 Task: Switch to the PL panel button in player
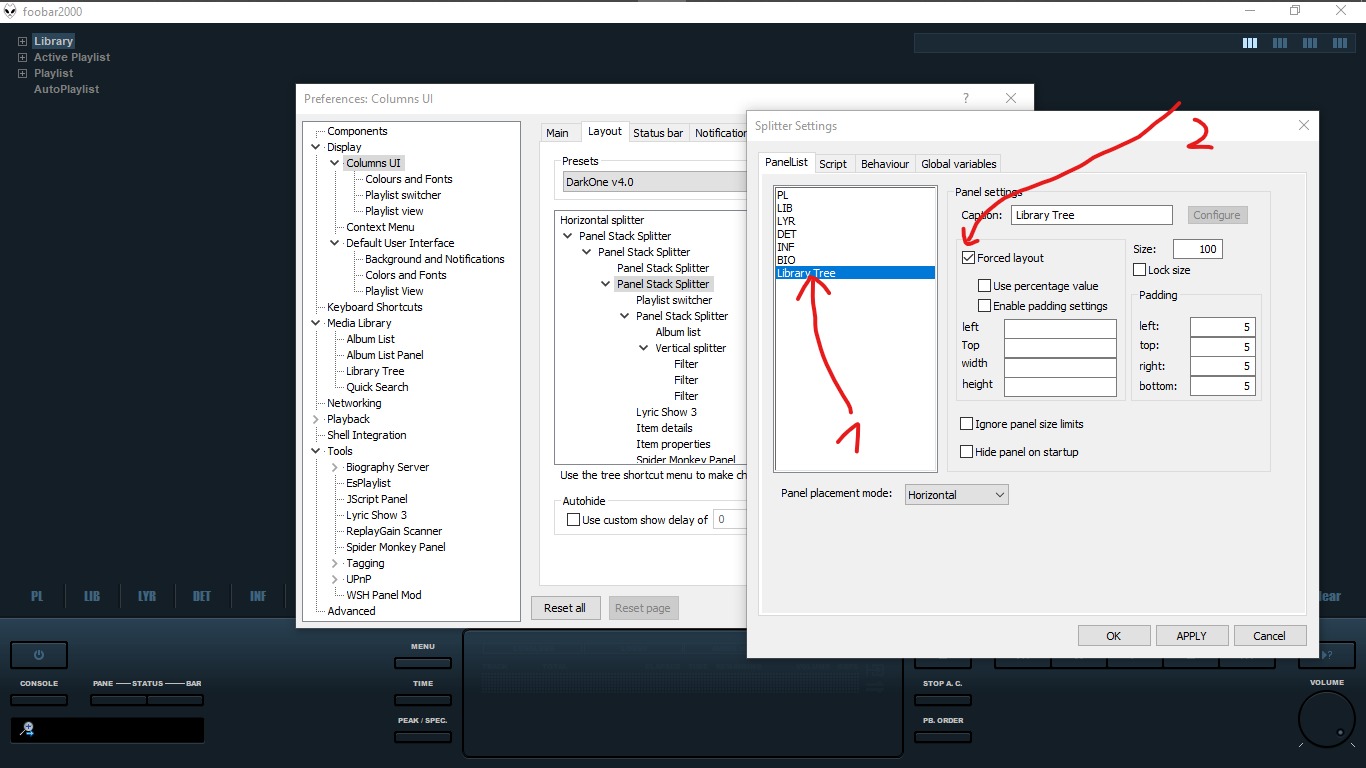(x=37, y=596)
